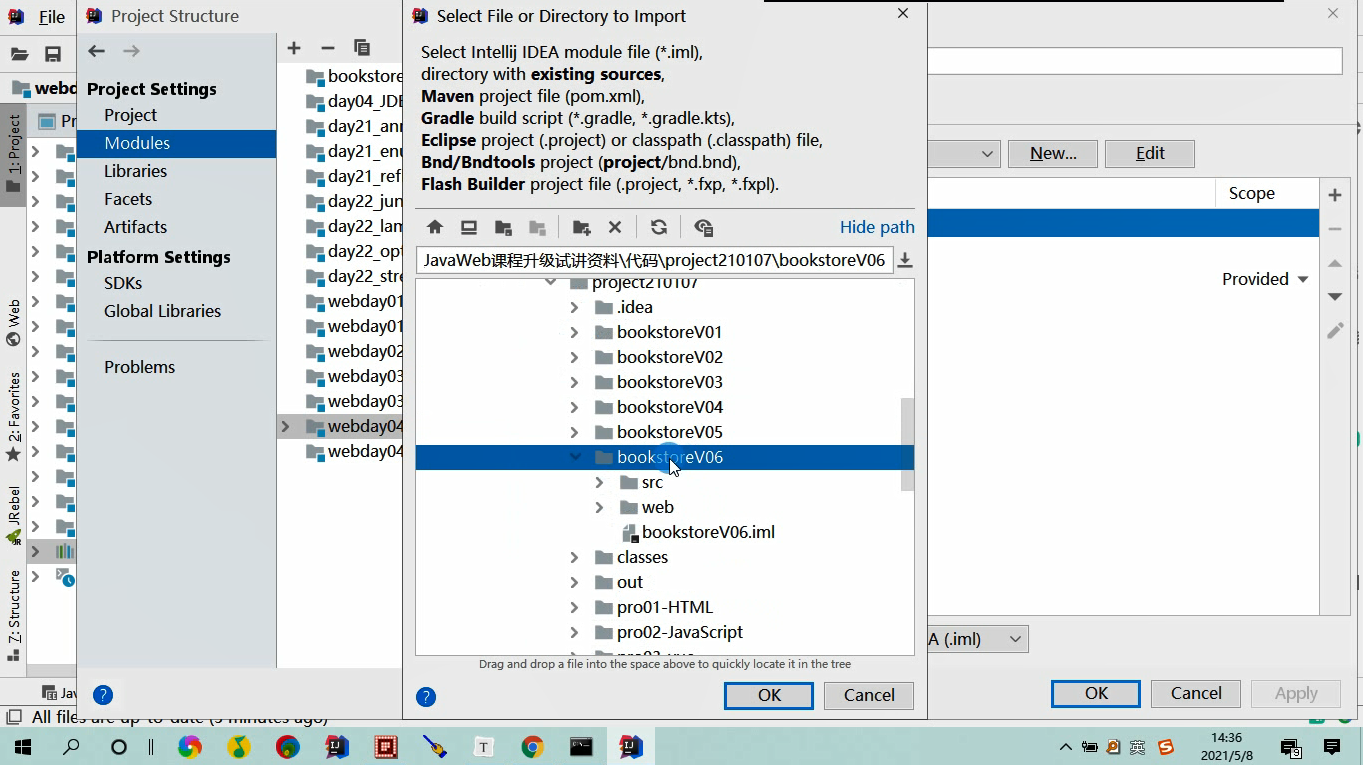Click Cancel in Project Structure window
The height and width of the screenshot is (765, 1363).
point(1196,693)
